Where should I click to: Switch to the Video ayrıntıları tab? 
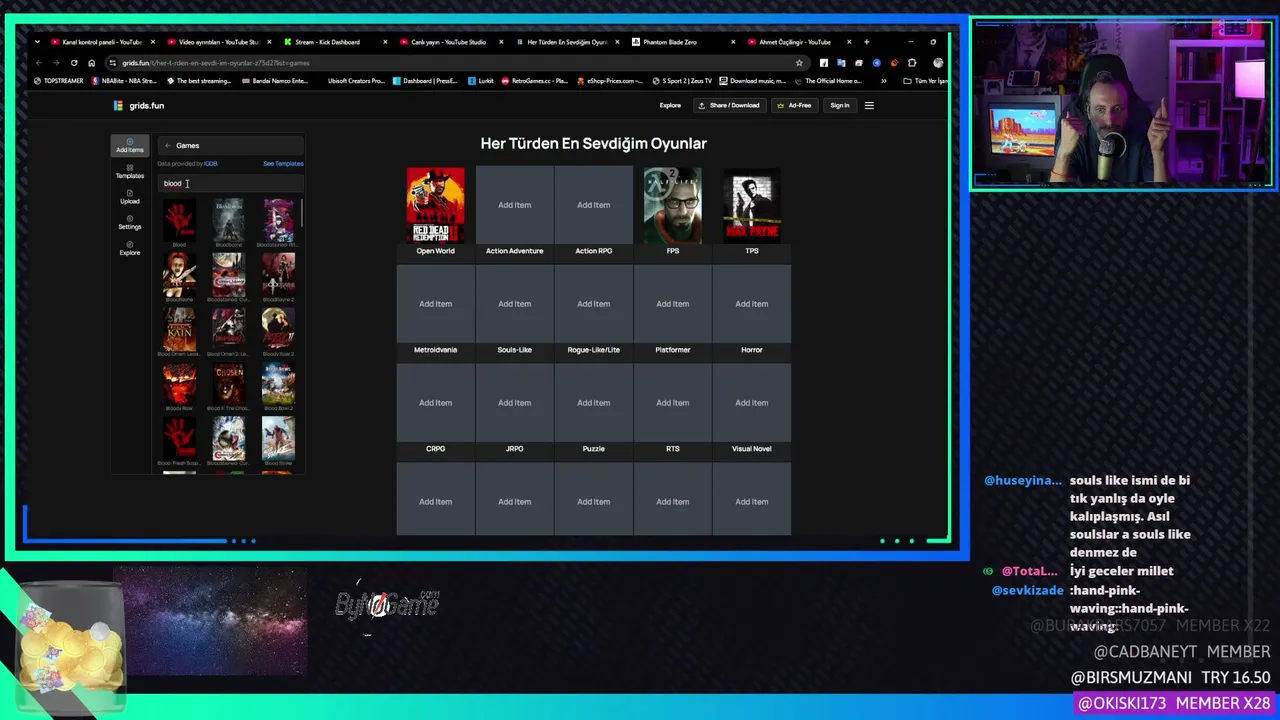click(x=219, y=42)
